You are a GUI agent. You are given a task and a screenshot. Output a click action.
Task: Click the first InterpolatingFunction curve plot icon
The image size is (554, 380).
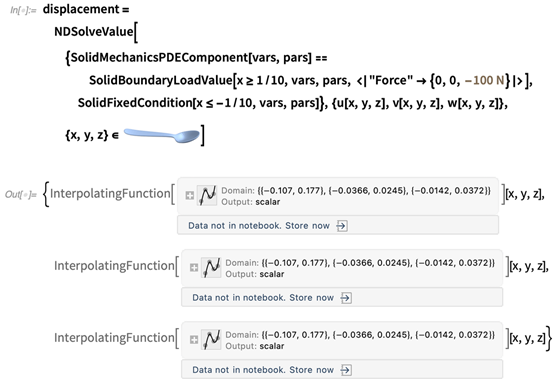[x=207, y=196]
